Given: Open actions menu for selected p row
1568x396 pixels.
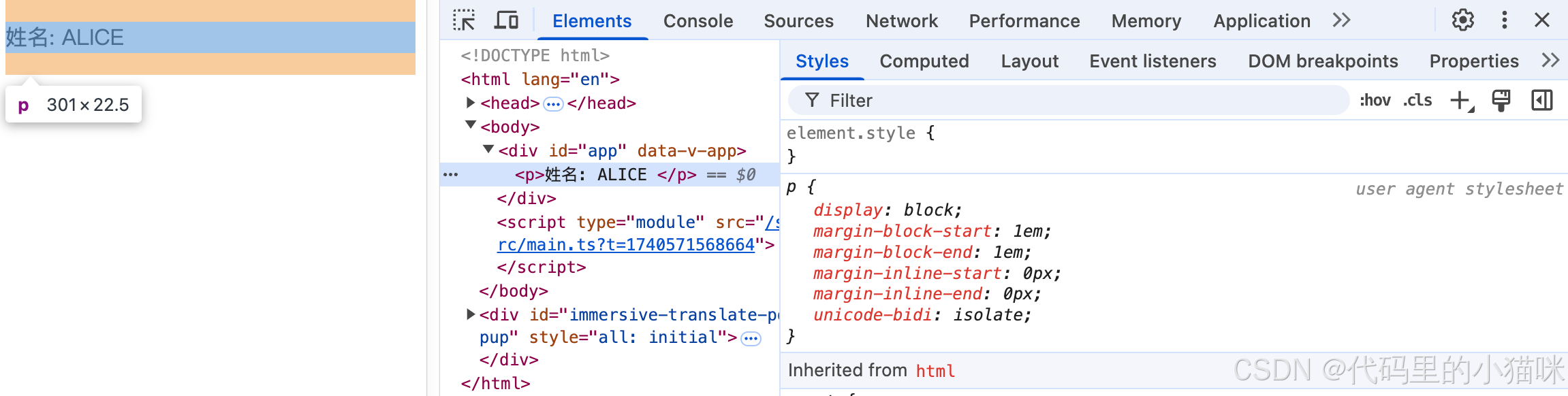Looking at the screenshot, I should coord(450,175).
